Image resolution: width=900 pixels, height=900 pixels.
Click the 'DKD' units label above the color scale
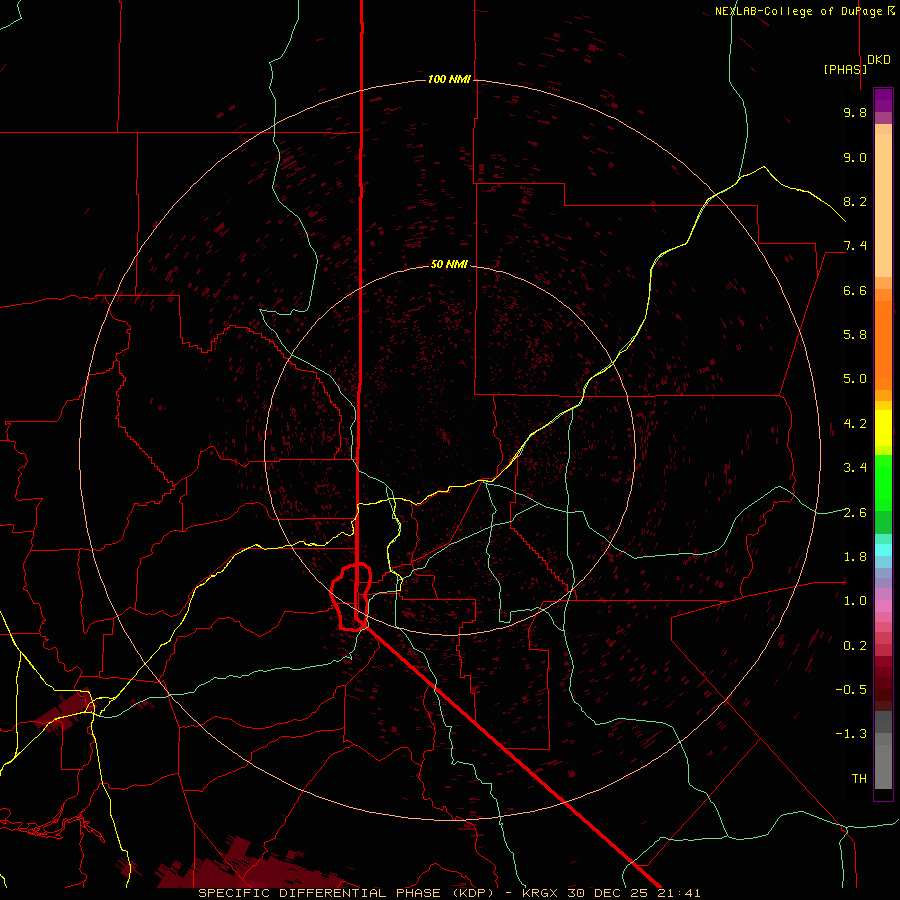point(879,60)
